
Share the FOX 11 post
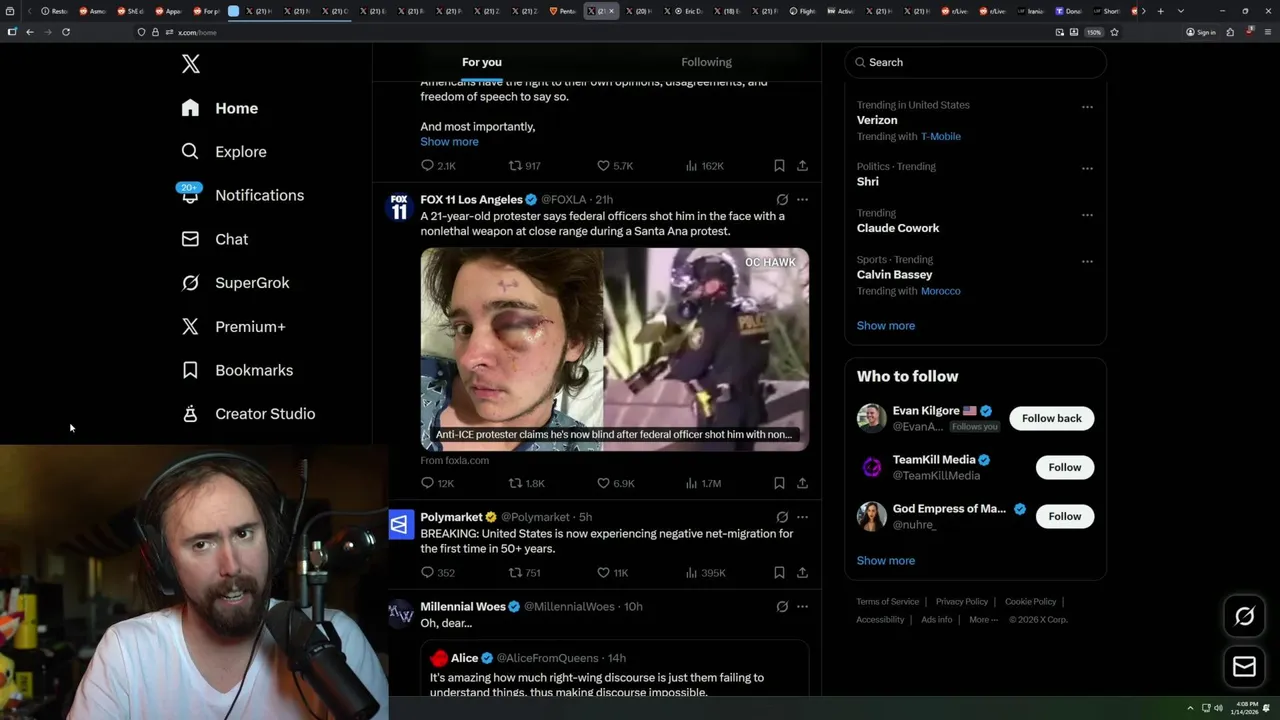tap(802, 483)
